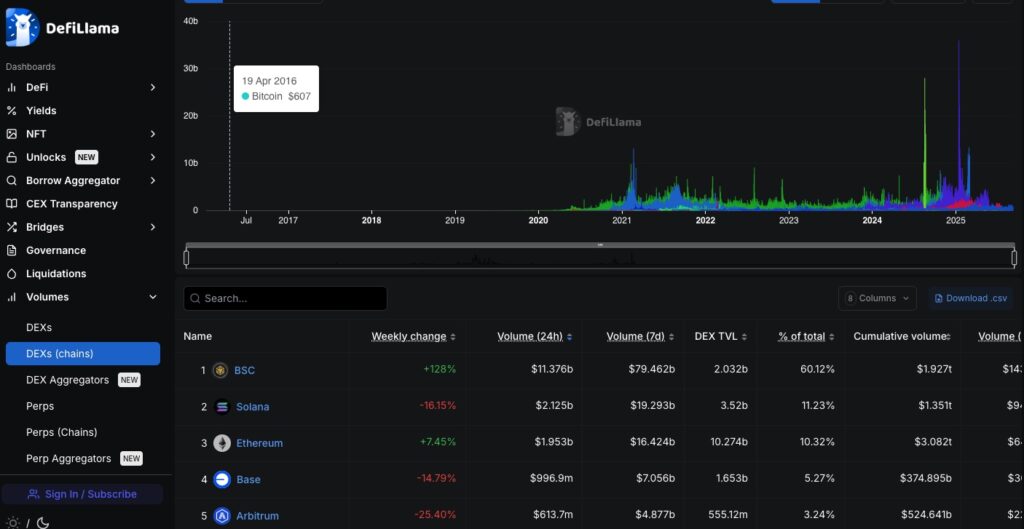
Task: Open the Arbitrum chain link
Action: pos(257,516)
